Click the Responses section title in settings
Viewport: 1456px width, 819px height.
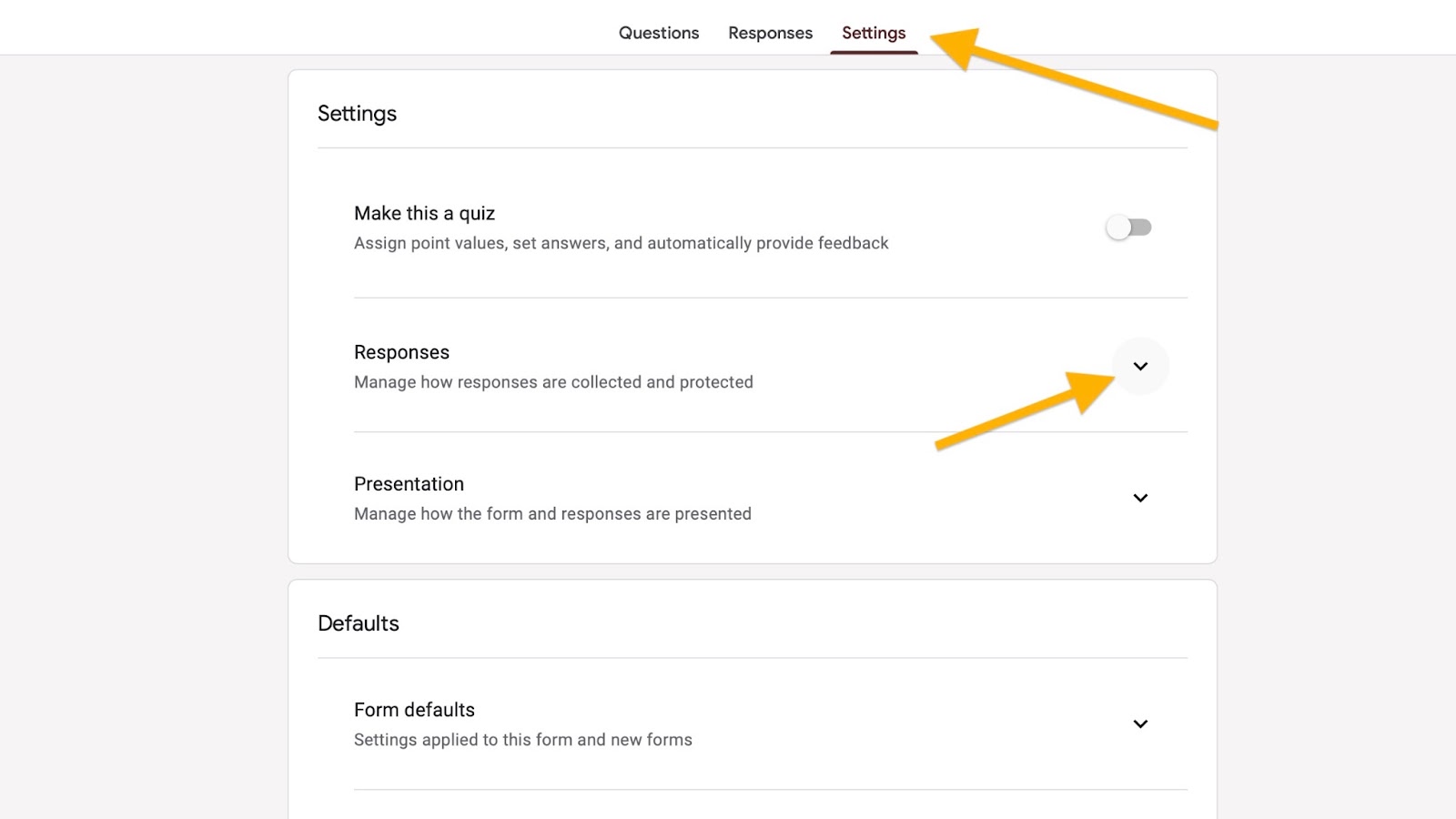point(401,352)
